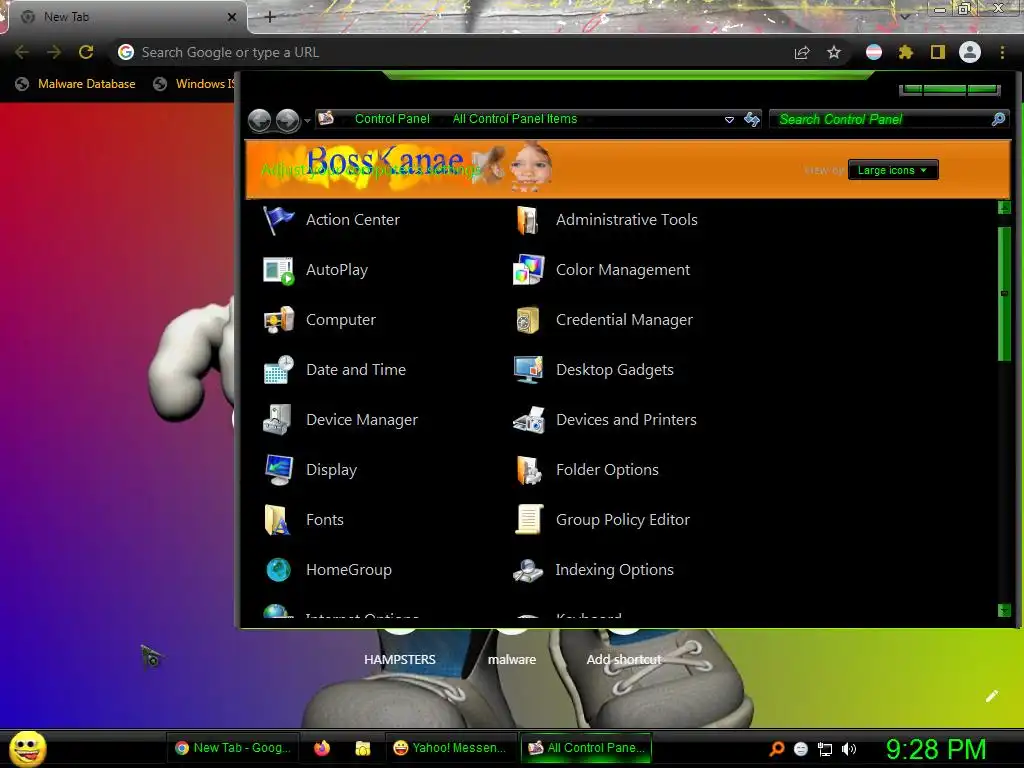Switch to New Tab - Google taskbar button
Screen dimensions: 1024x768
pyautogui.click(x=233, y=748)
